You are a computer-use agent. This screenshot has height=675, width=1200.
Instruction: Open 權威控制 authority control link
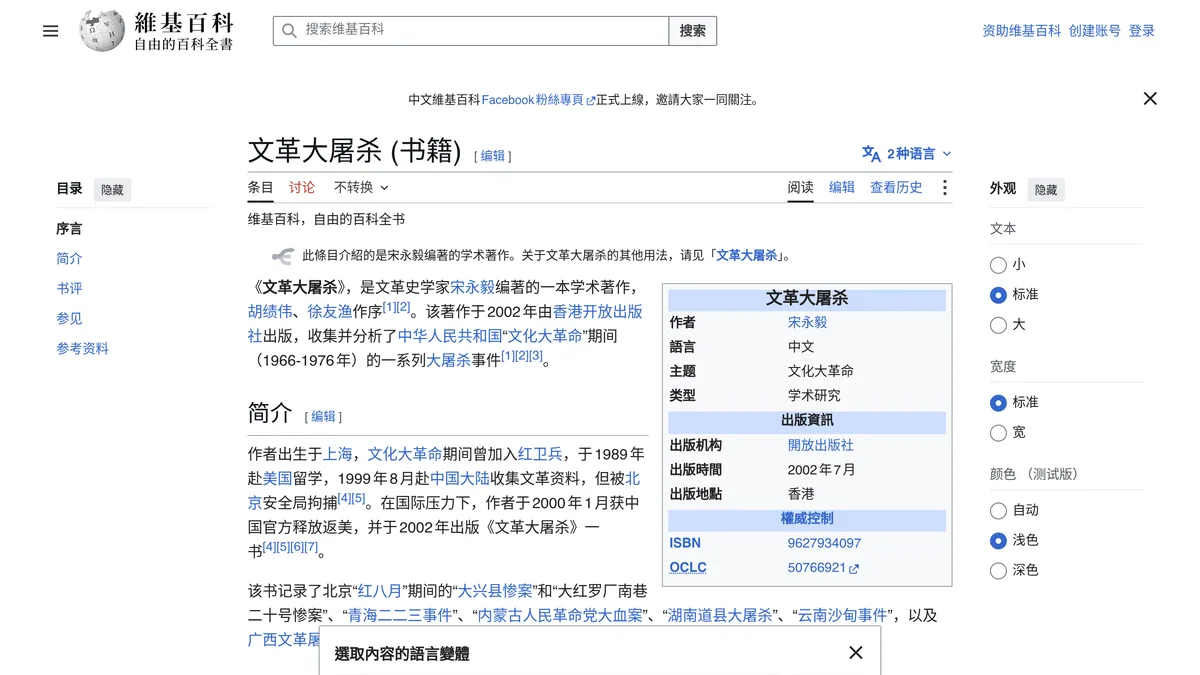click(807, 519)
